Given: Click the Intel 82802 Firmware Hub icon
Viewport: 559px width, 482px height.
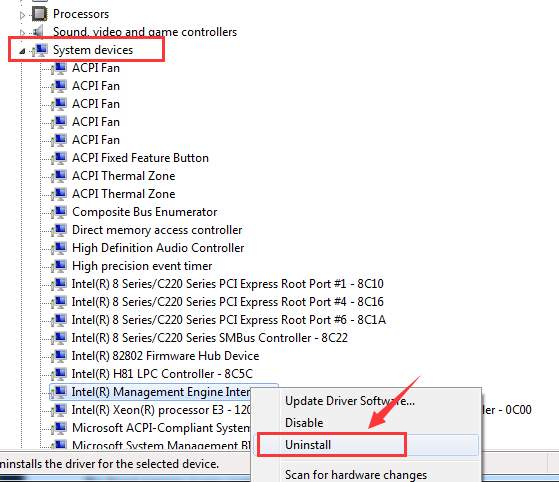Looking at the screenshot, I should pyautogui.click(x=58, y=355).
